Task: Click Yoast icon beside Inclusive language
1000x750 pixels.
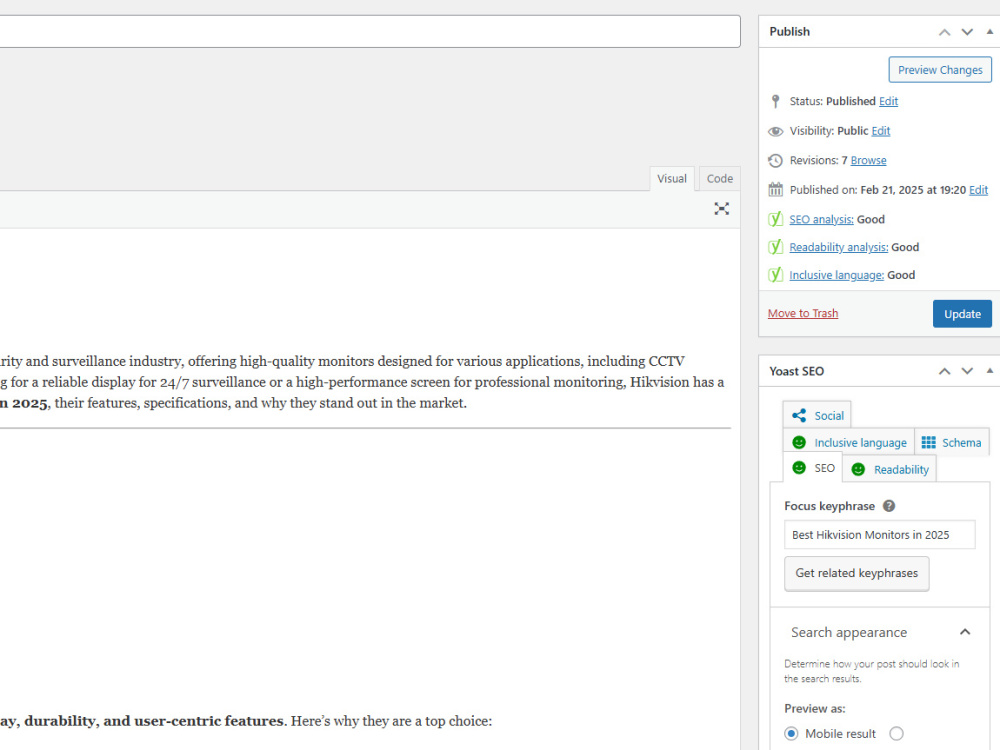Action: pos(775,275)
